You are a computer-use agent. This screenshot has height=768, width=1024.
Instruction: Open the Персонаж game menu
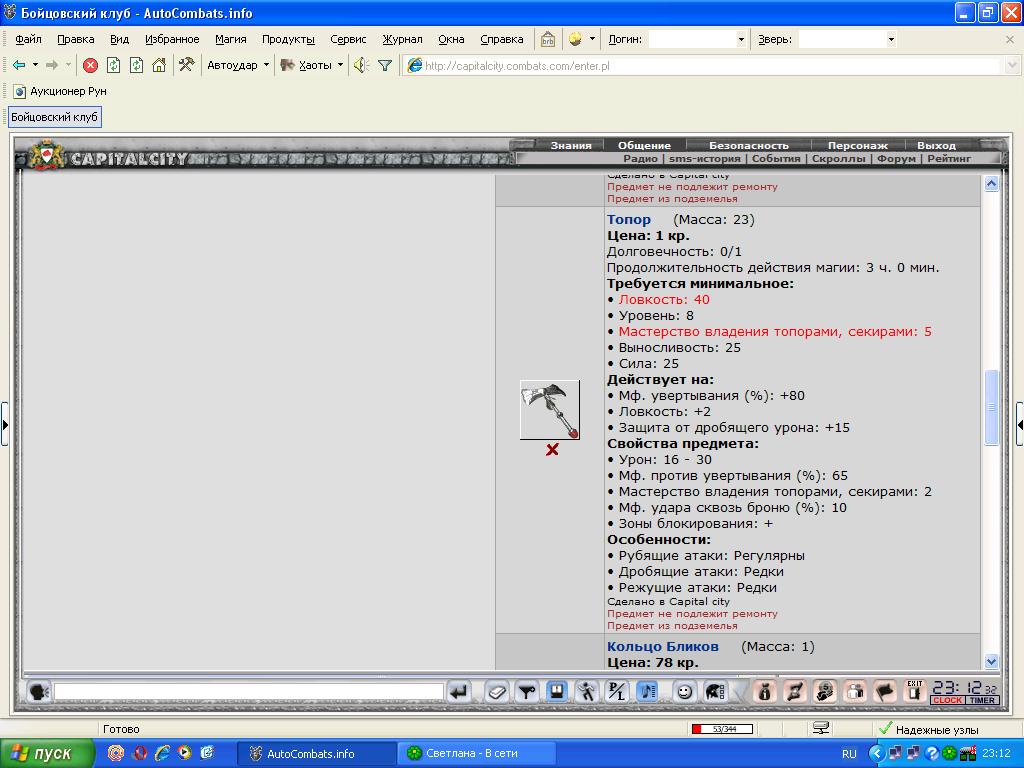(x=857, y=146)
